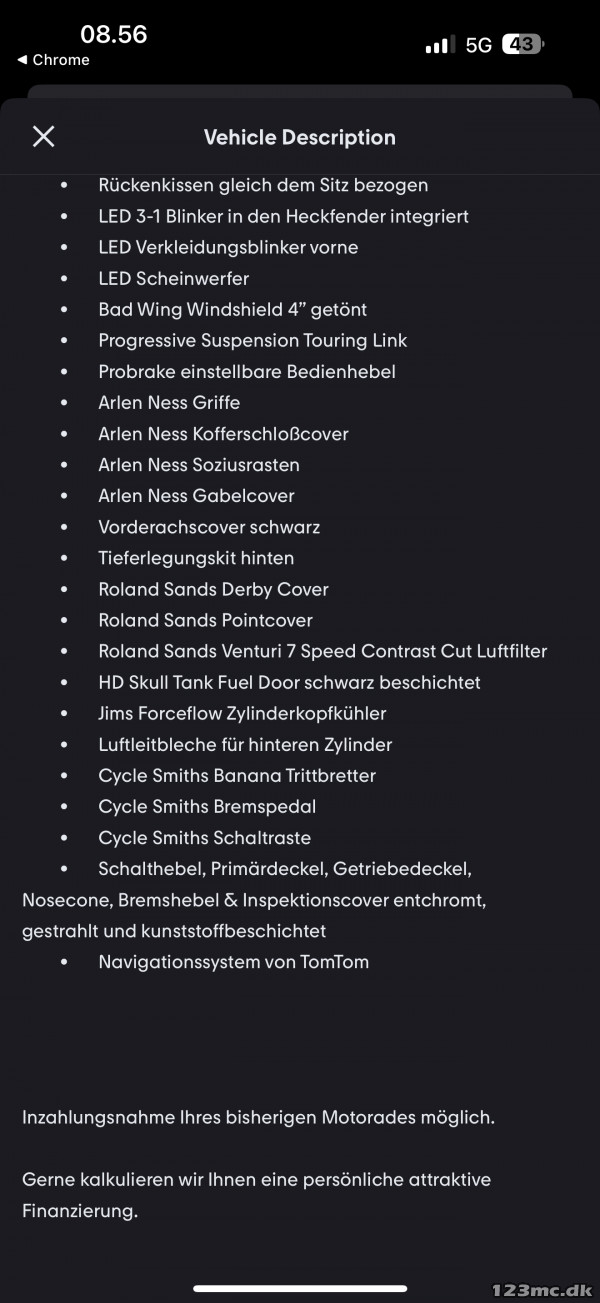Tap the 08.56 clock in status bar
600x1303 pixels.
click(x=114, y=34)
